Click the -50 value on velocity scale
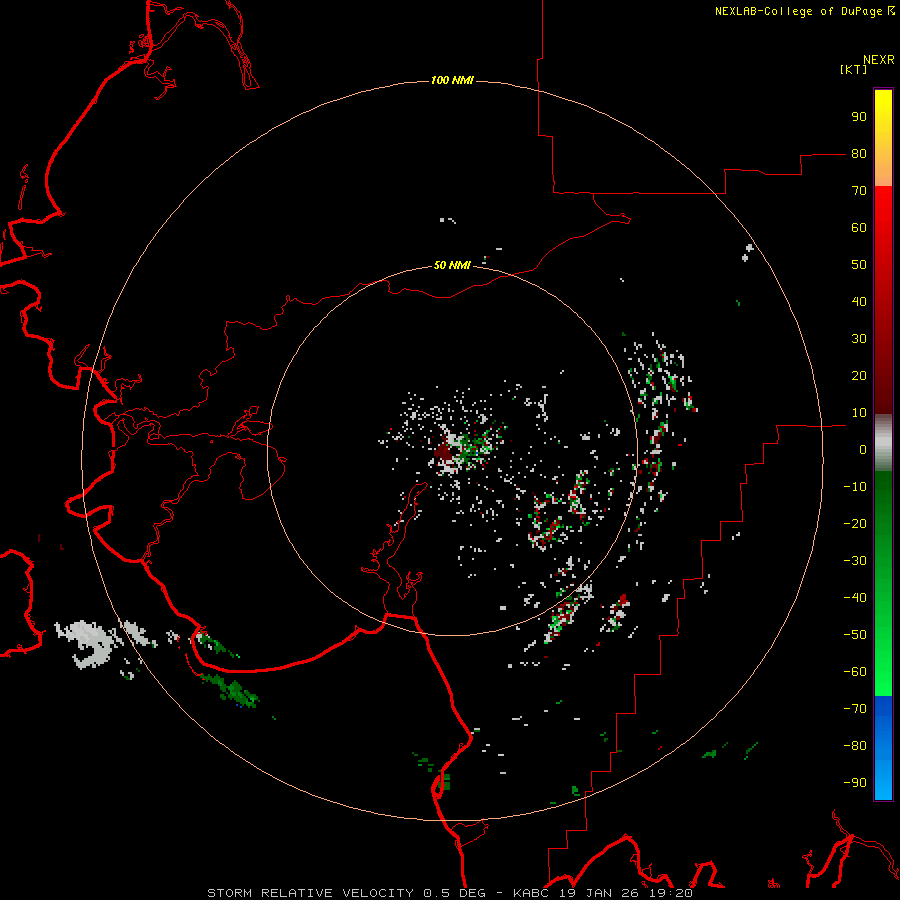 pyautogui.click(x=855, y=635)
